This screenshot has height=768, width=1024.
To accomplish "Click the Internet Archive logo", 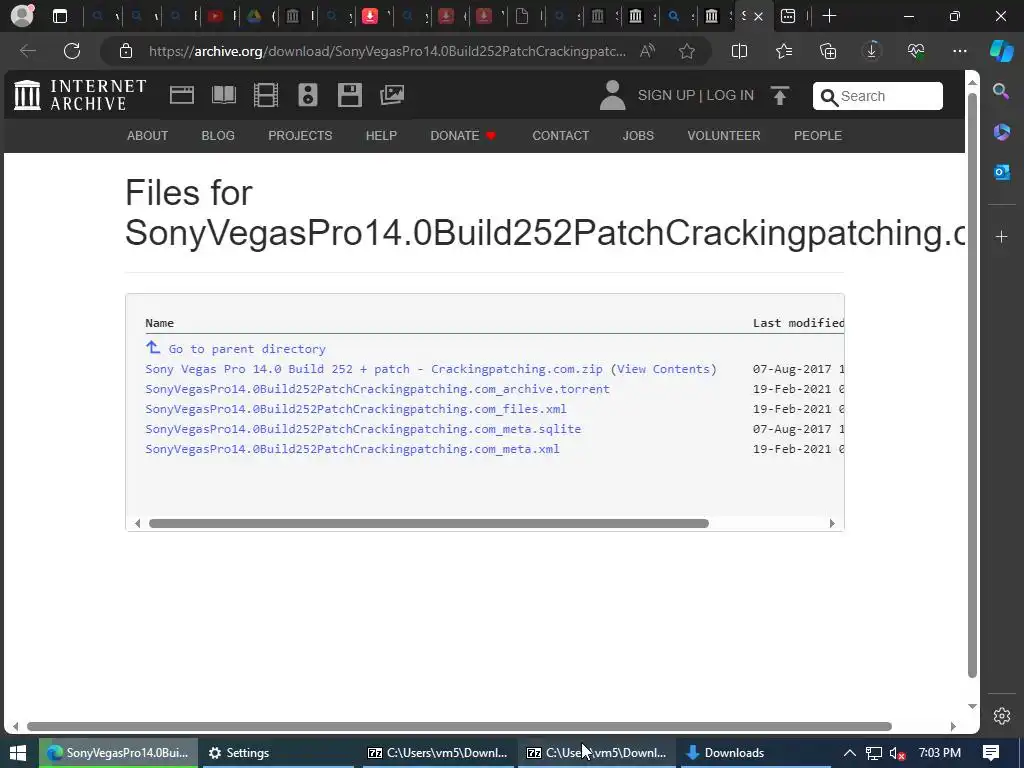I will [x=80, y=95].
